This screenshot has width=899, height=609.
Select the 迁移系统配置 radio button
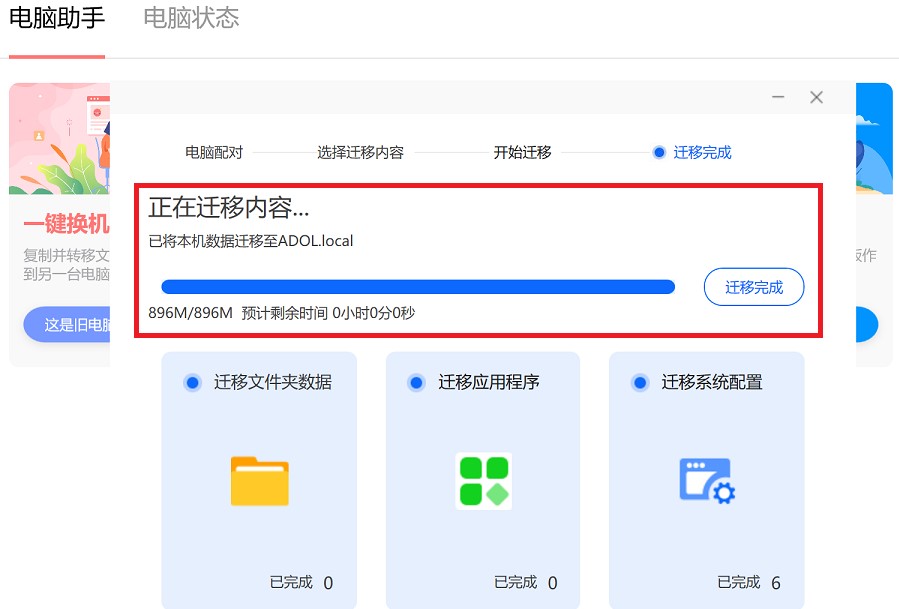(639, 382)
